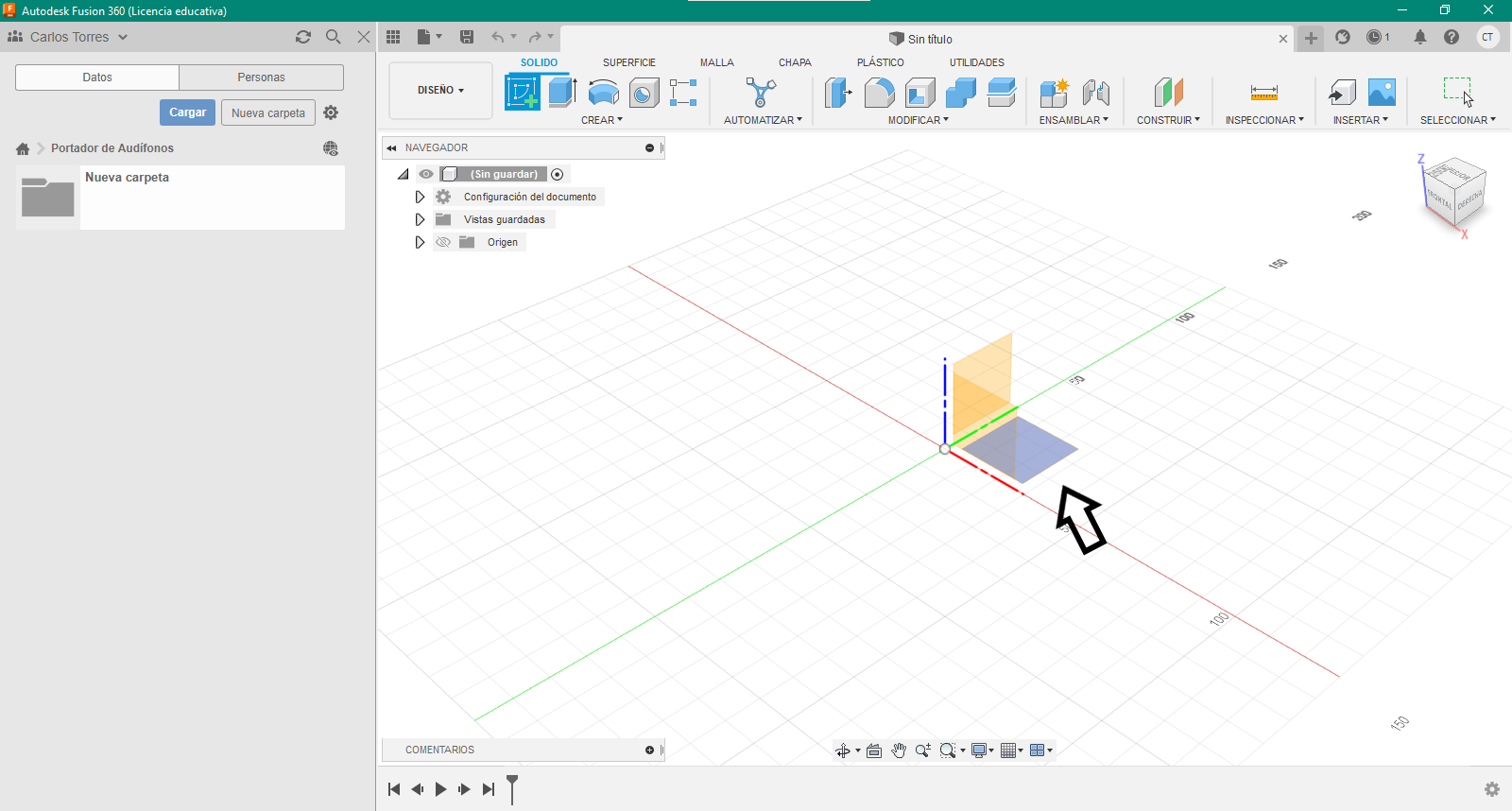1512x811 pixels.
Task: Activate the window Select tool icon
Action: tap(1458, 92)
